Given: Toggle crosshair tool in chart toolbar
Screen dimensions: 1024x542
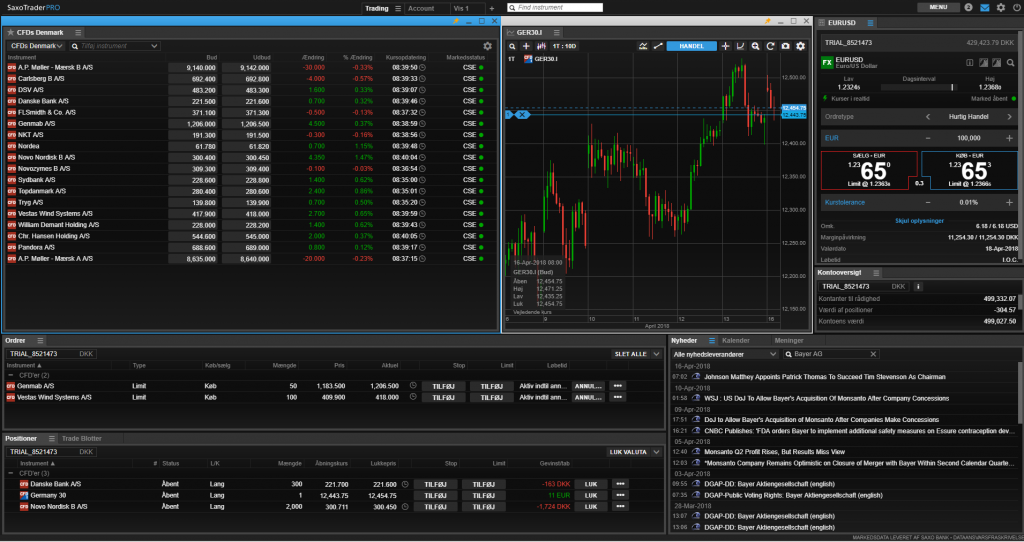Looking at the screenshot, I should 725,46.
